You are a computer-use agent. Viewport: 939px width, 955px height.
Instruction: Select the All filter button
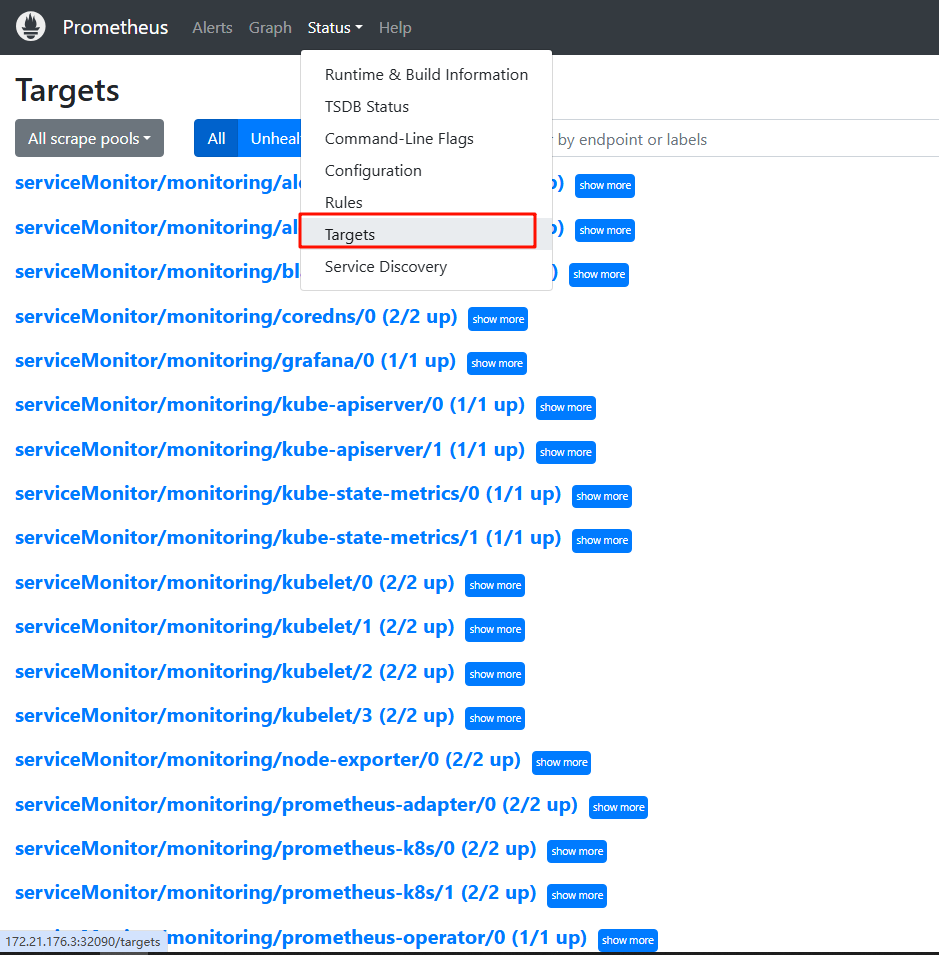click(216, 138)
